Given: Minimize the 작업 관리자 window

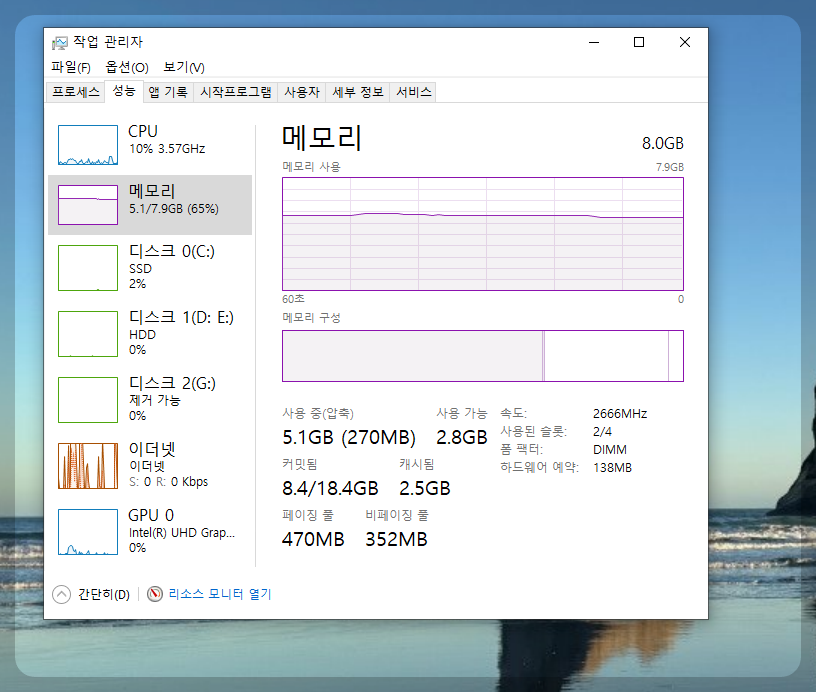Looking at the screenshot, I should pos(594,42).
